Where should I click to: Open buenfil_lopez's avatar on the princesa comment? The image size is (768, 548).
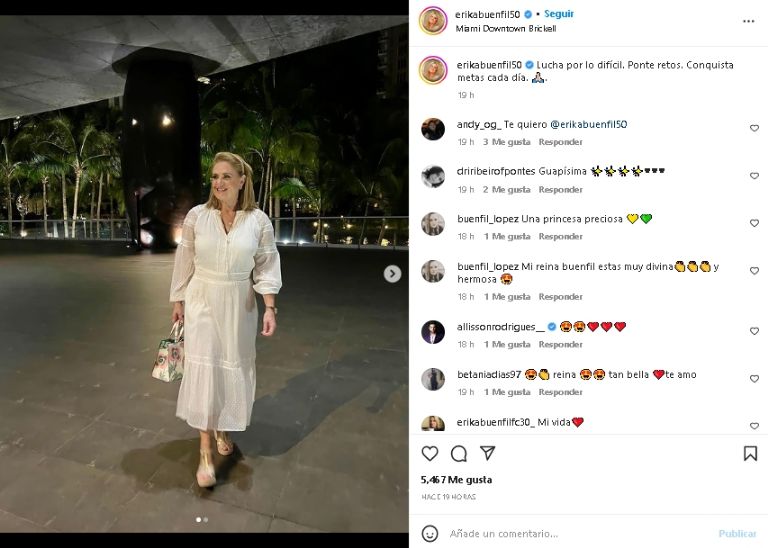pyautogui.click(x=433, y=224)
